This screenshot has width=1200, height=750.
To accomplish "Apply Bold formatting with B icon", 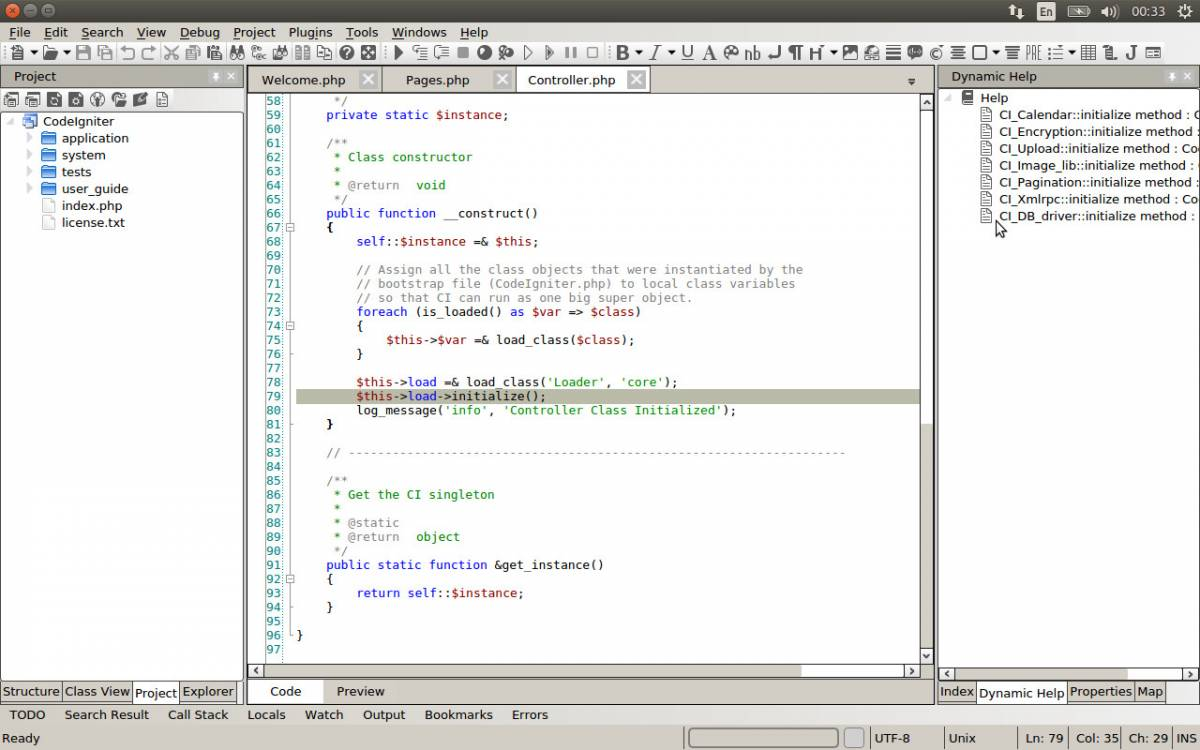I will (x=622, y=53).
